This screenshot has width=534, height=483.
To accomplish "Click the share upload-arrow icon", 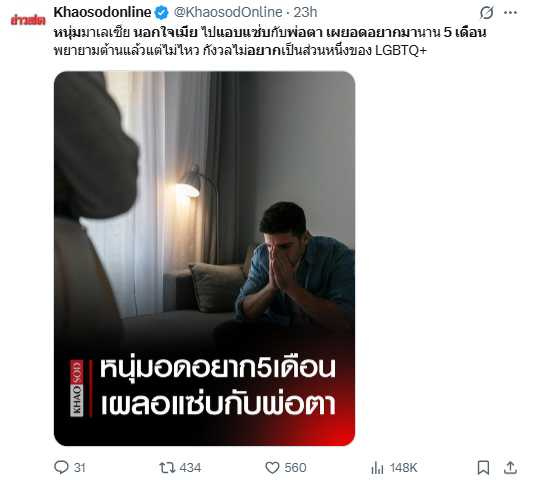I will point(510,467).
